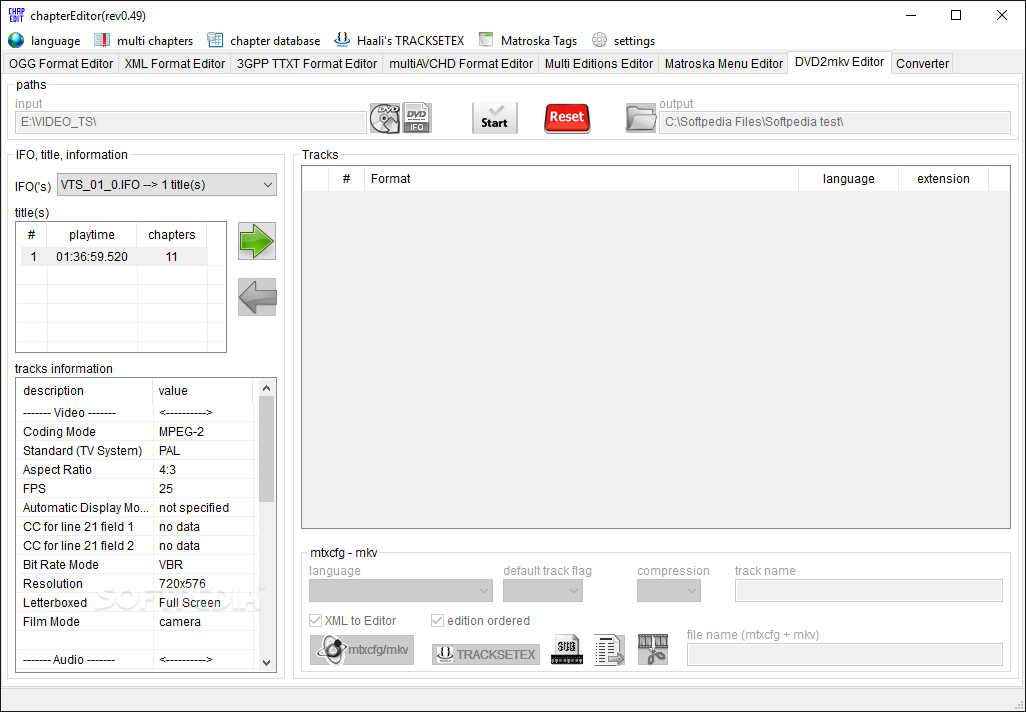The height and width of the screenshot is (712, 1026).
Task: Switch to Multi Editions Editor tab
Action: [599, 63]
